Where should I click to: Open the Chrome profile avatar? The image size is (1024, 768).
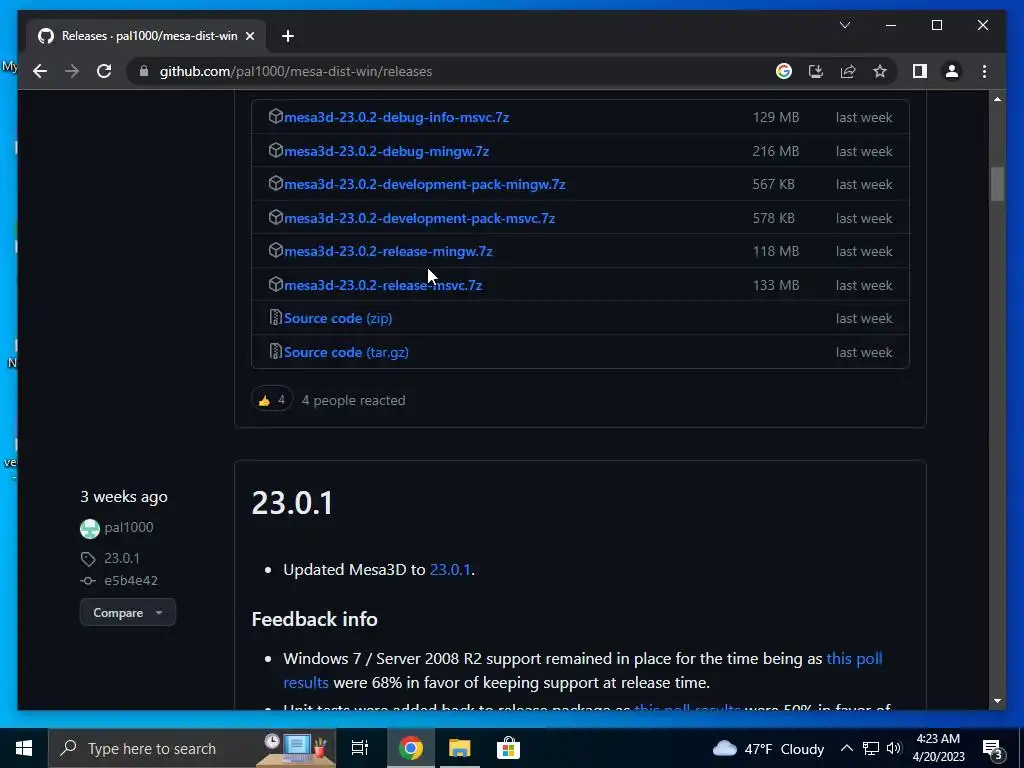point(952,71)
